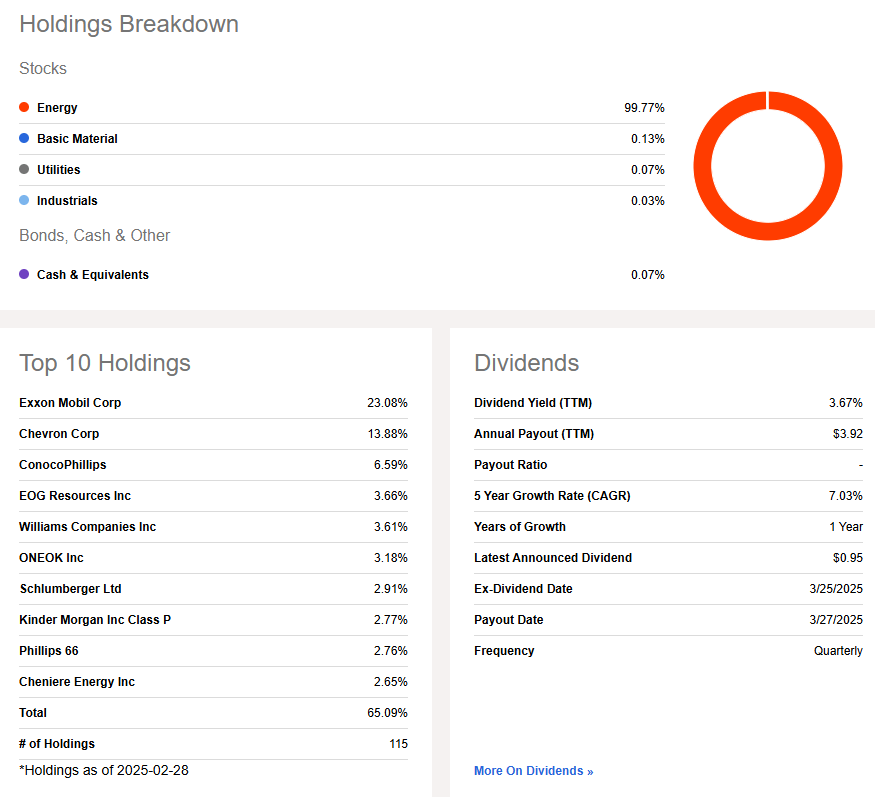
Task: Click the EOG Resources Inc holding
Action: point(75,496)
